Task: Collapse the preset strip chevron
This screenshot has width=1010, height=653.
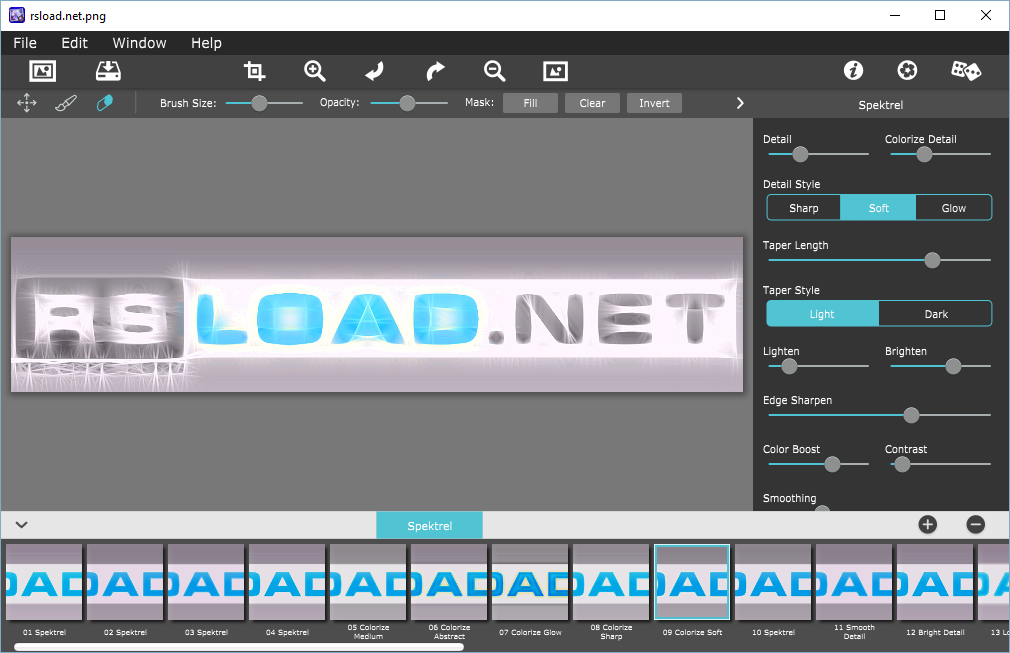Action: [x=21, y=525]
